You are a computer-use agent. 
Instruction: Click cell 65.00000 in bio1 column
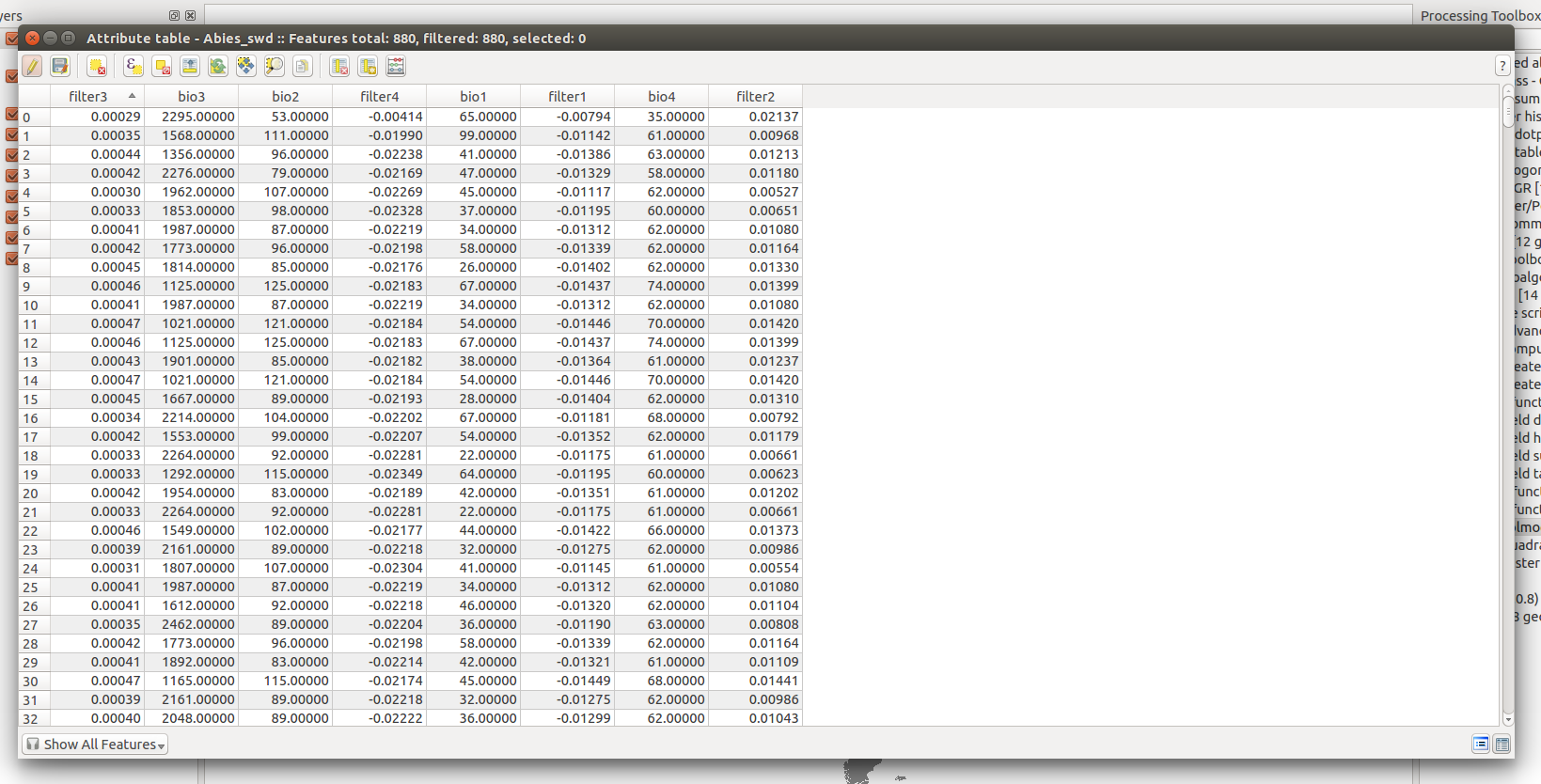(473, 117)
